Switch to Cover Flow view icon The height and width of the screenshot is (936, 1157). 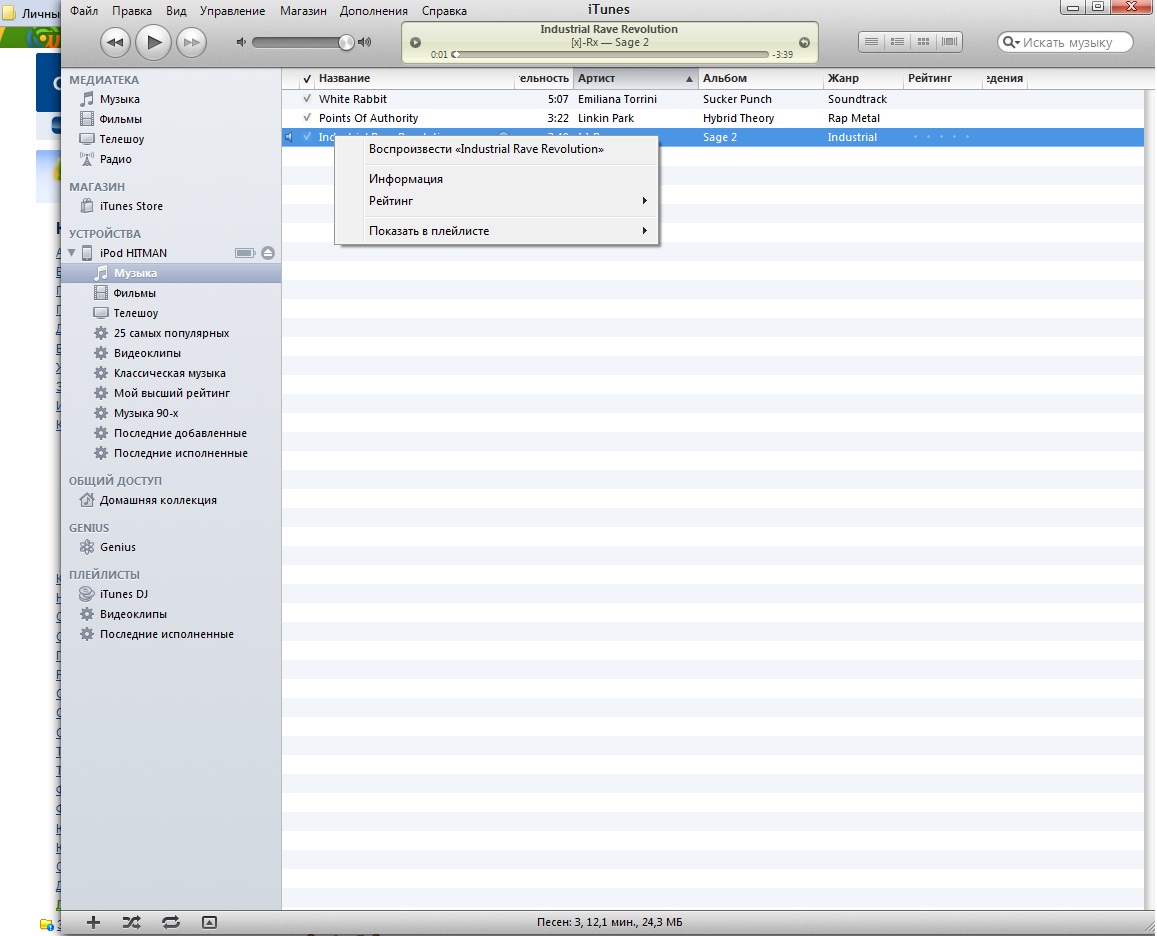click(950, 42)
